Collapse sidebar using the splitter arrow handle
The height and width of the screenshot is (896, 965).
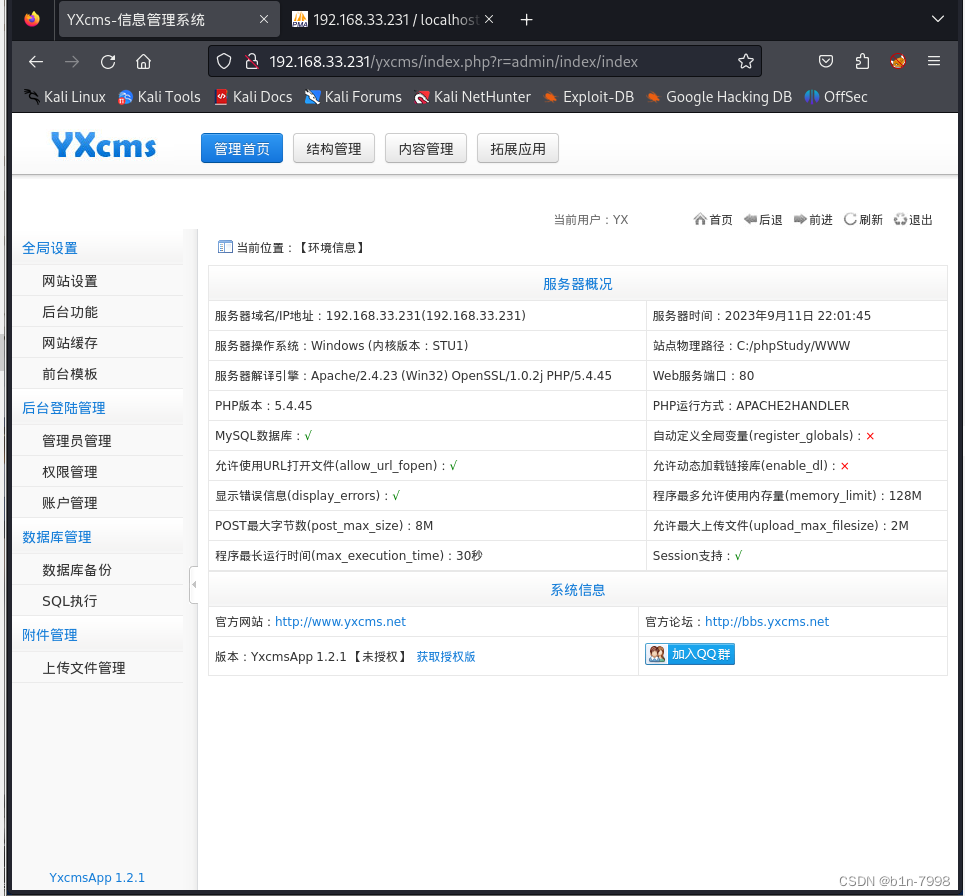click(194, 585)
